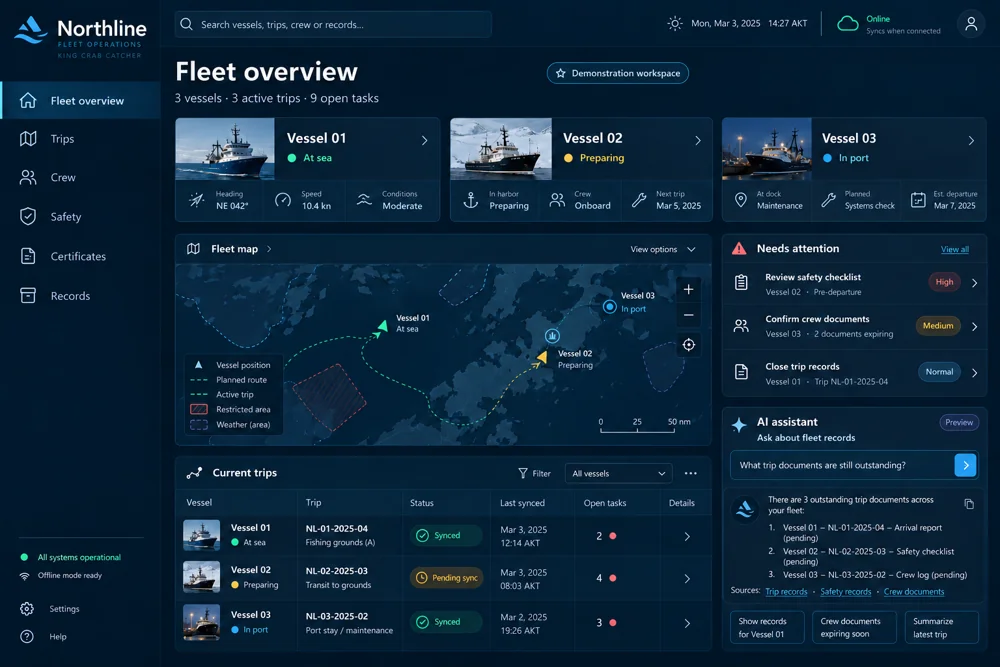Click Vessel 03 thumbnail in trips table
1000x667 pixels.
point(202,622)
